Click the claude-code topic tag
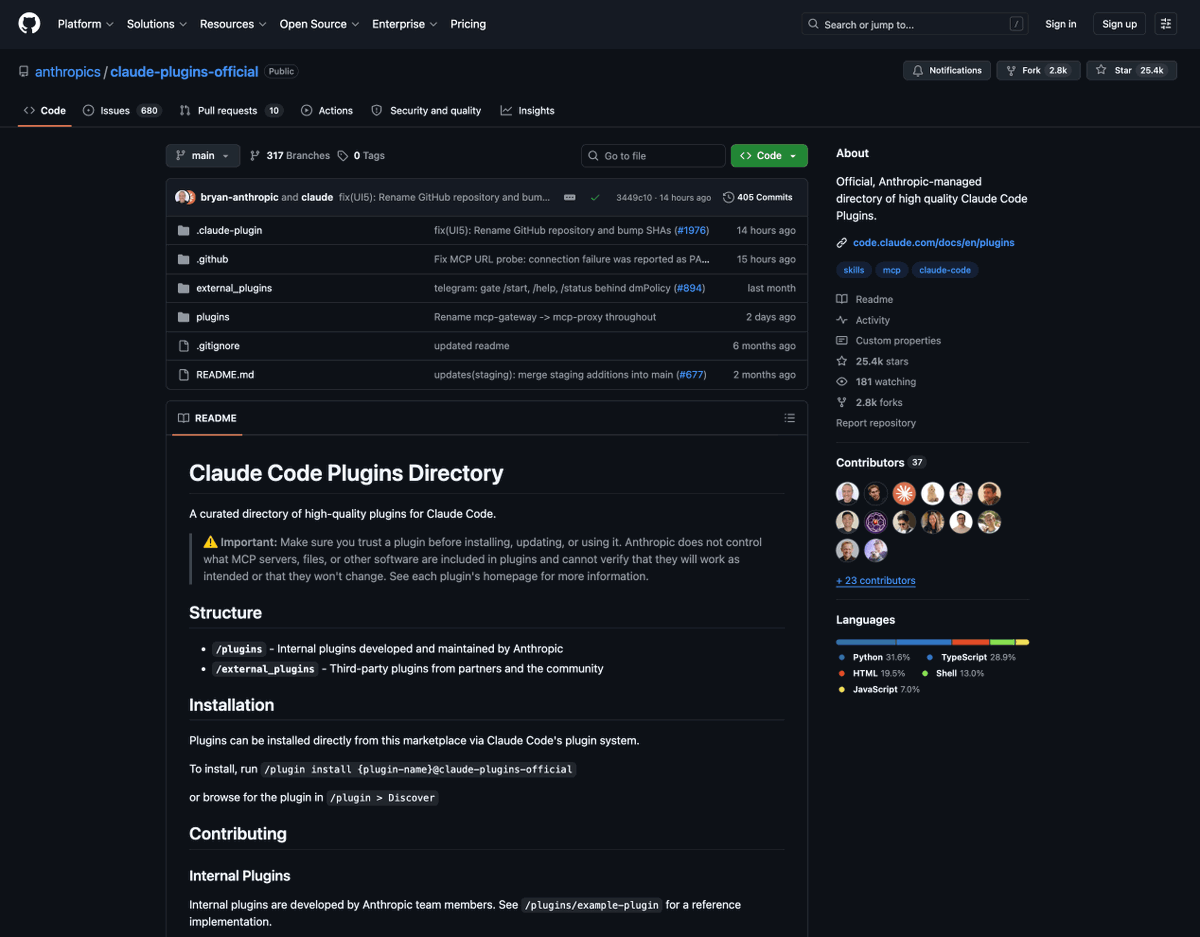This screenshot has width=1200, height=937. click(x=945, y=270)
